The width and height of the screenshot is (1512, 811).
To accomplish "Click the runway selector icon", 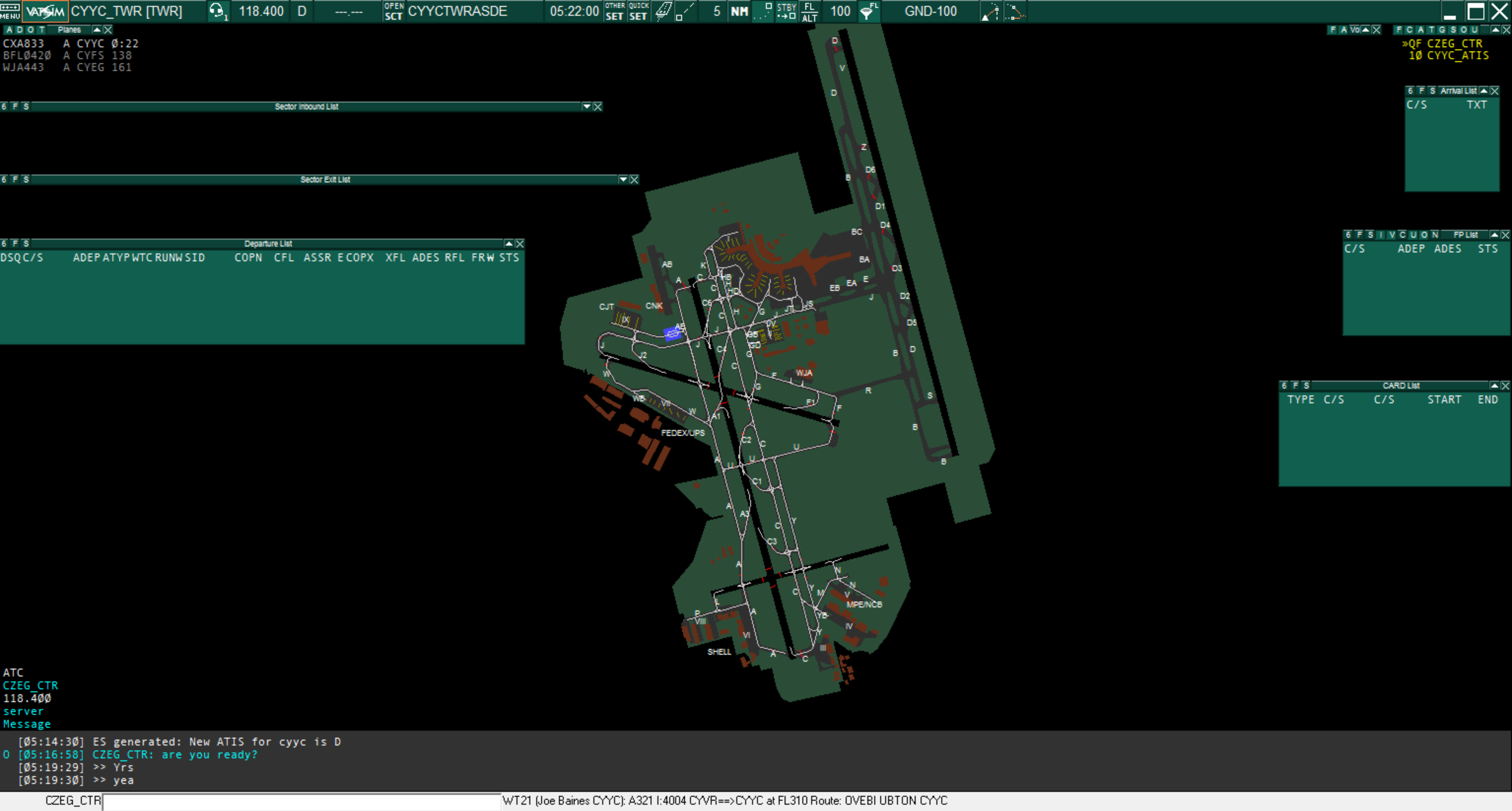I will point(663,11).
